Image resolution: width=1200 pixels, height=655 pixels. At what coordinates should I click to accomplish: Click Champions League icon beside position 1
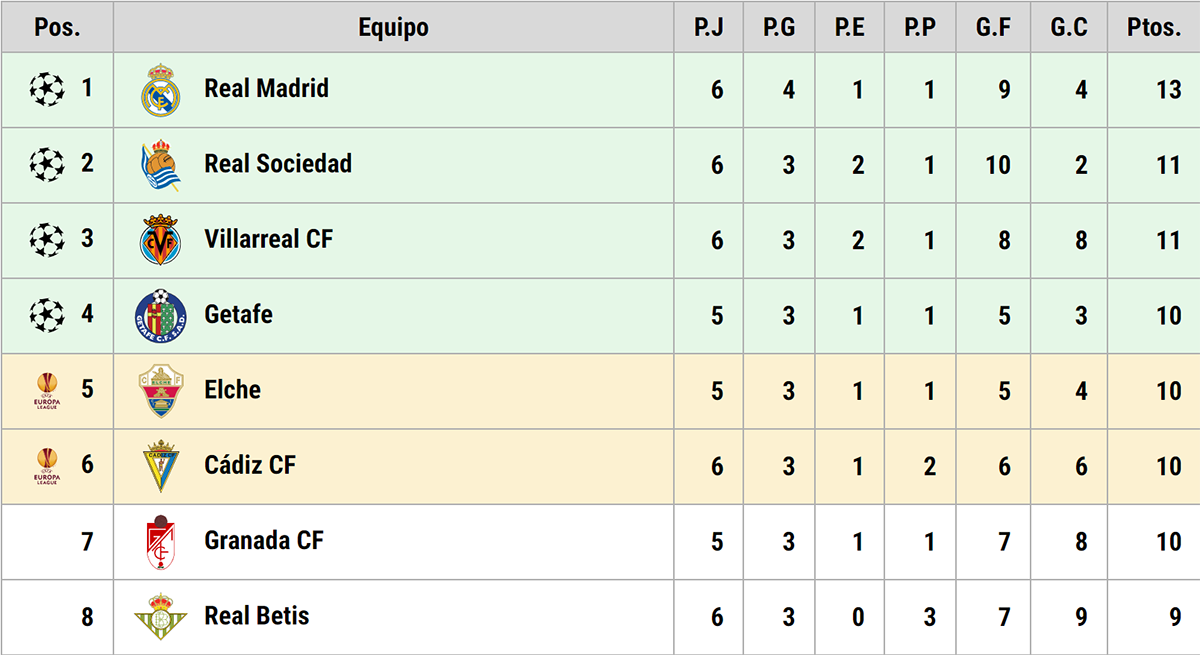[x=46, y=90]
